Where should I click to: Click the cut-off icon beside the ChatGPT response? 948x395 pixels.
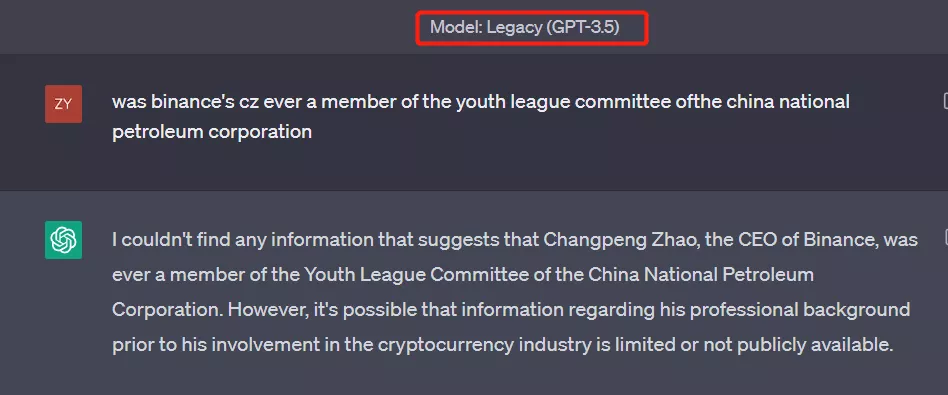[x=945, y=237]
